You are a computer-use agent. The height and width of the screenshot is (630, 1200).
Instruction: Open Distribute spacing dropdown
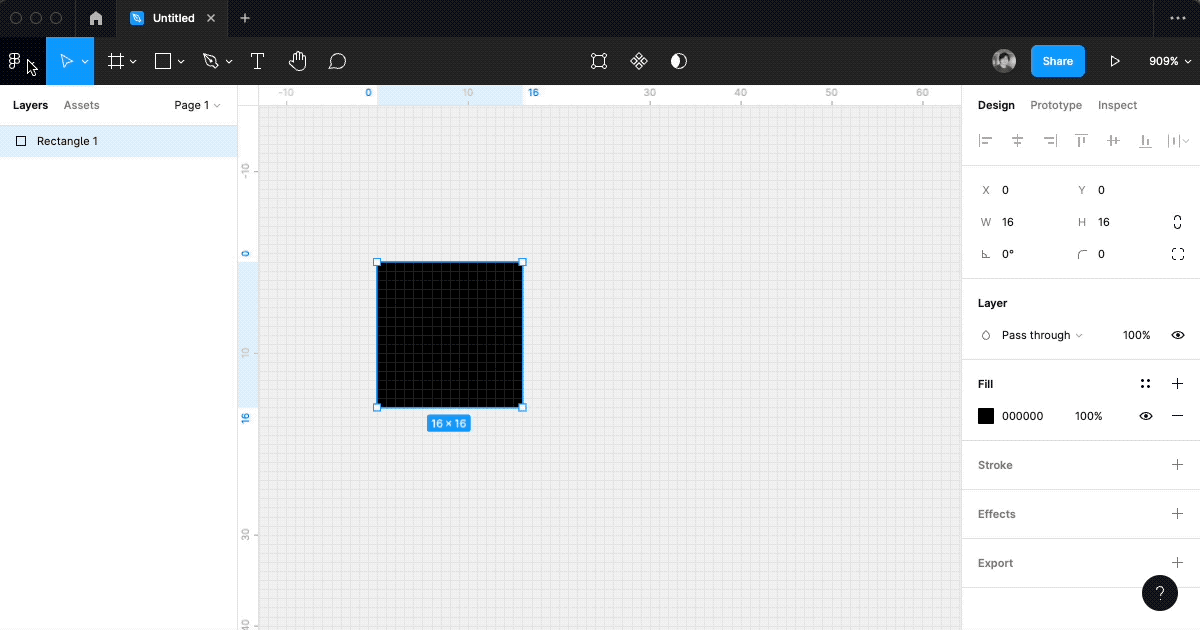(1178, 141)
